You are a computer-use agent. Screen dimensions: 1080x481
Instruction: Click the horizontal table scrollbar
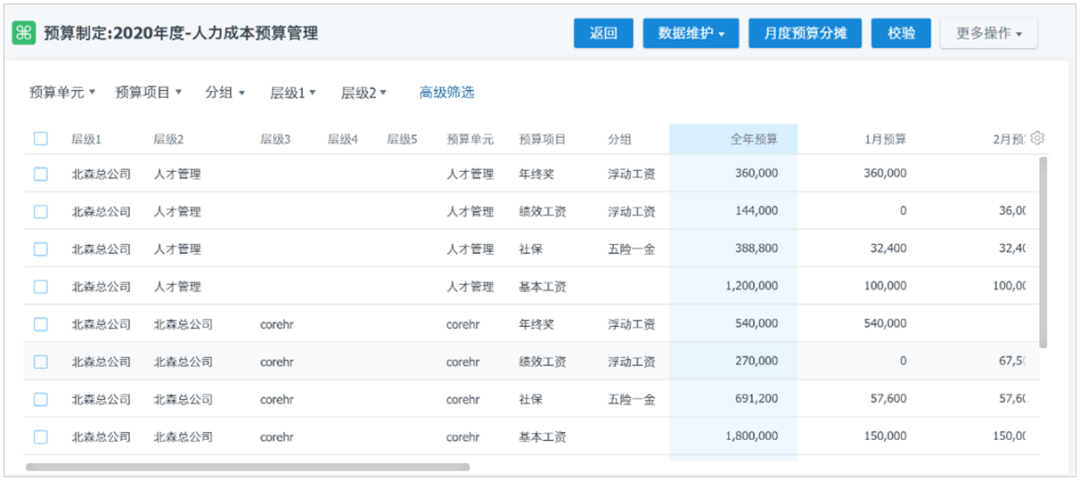coord(248,467)
